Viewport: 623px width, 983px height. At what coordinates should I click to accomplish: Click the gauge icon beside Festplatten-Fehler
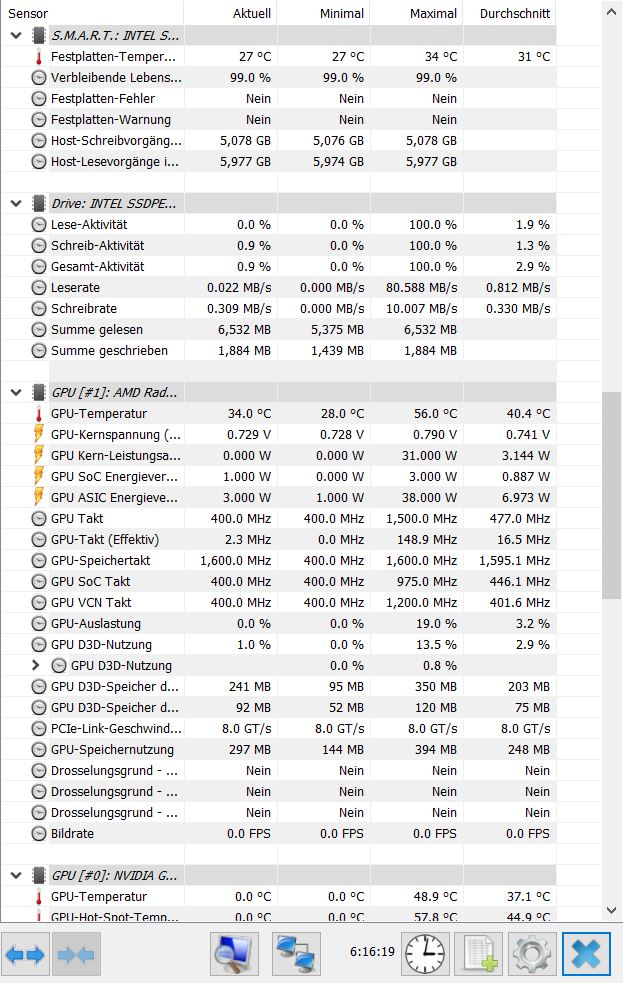(x=39, y=99)
